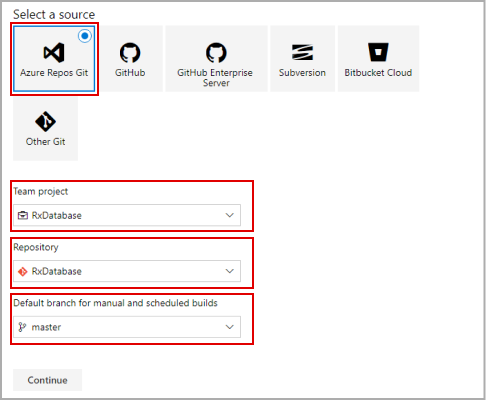Click the branch icon next to master
The image size is (486, 400).
coord(22,327)
